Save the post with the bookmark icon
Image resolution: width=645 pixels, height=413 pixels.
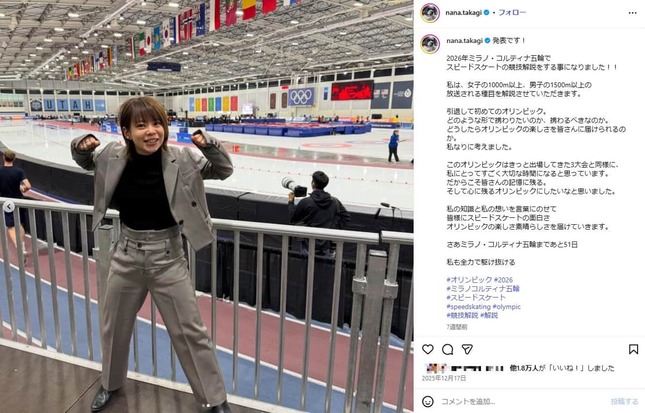pyautogui.click(x=633, y=349)
